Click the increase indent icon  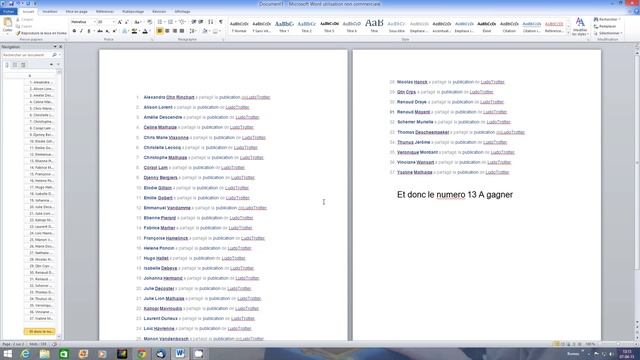(x=201, y=22)
